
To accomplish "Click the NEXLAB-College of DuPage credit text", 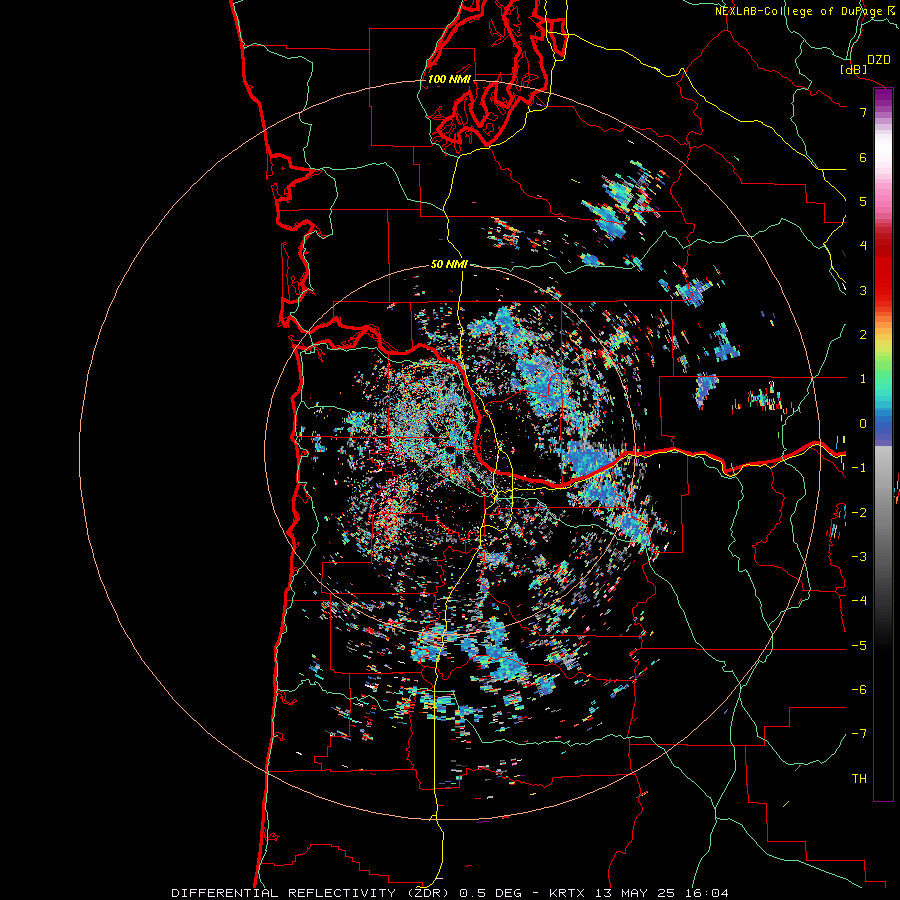I will coord(805,11).
